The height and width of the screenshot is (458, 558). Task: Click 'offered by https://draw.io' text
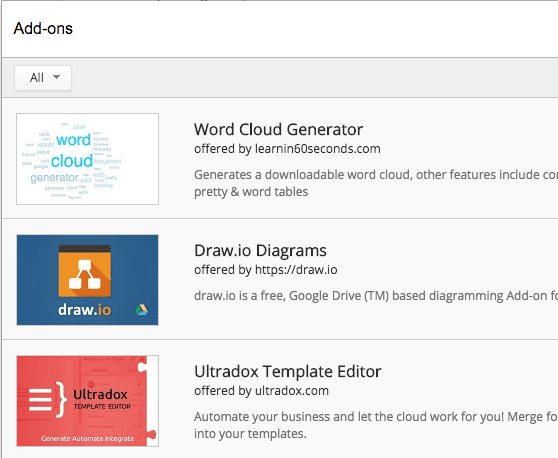tap(265, 270)
